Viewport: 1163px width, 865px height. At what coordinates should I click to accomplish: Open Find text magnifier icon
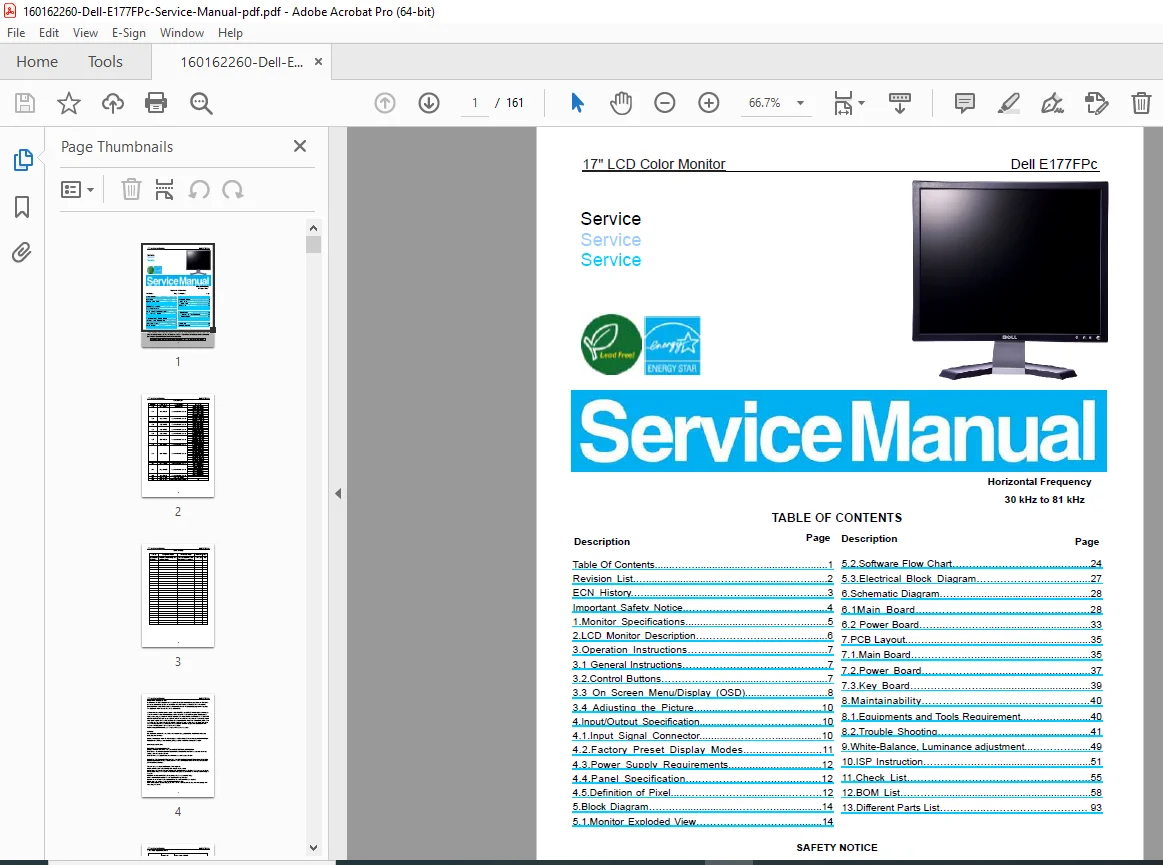tap(201, 103)
